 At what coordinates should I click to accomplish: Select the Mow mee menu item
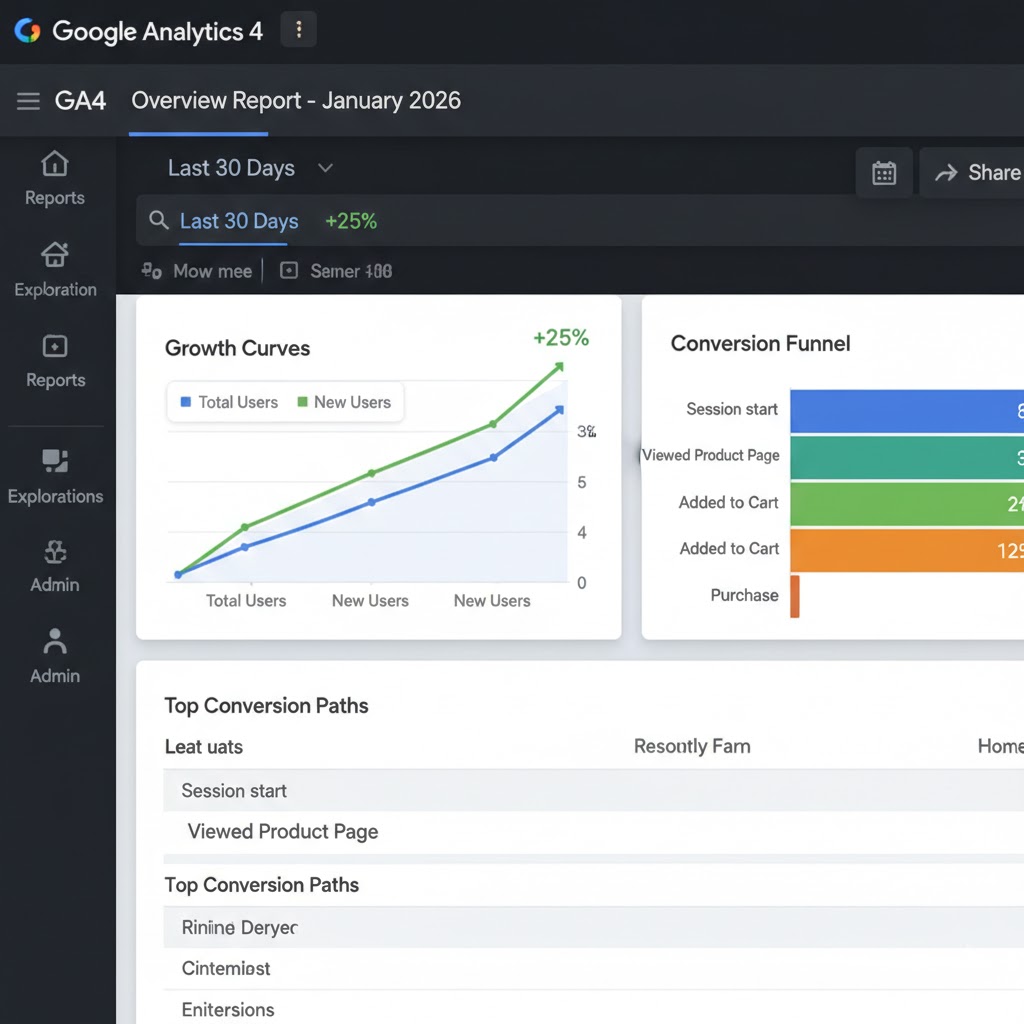197,271
